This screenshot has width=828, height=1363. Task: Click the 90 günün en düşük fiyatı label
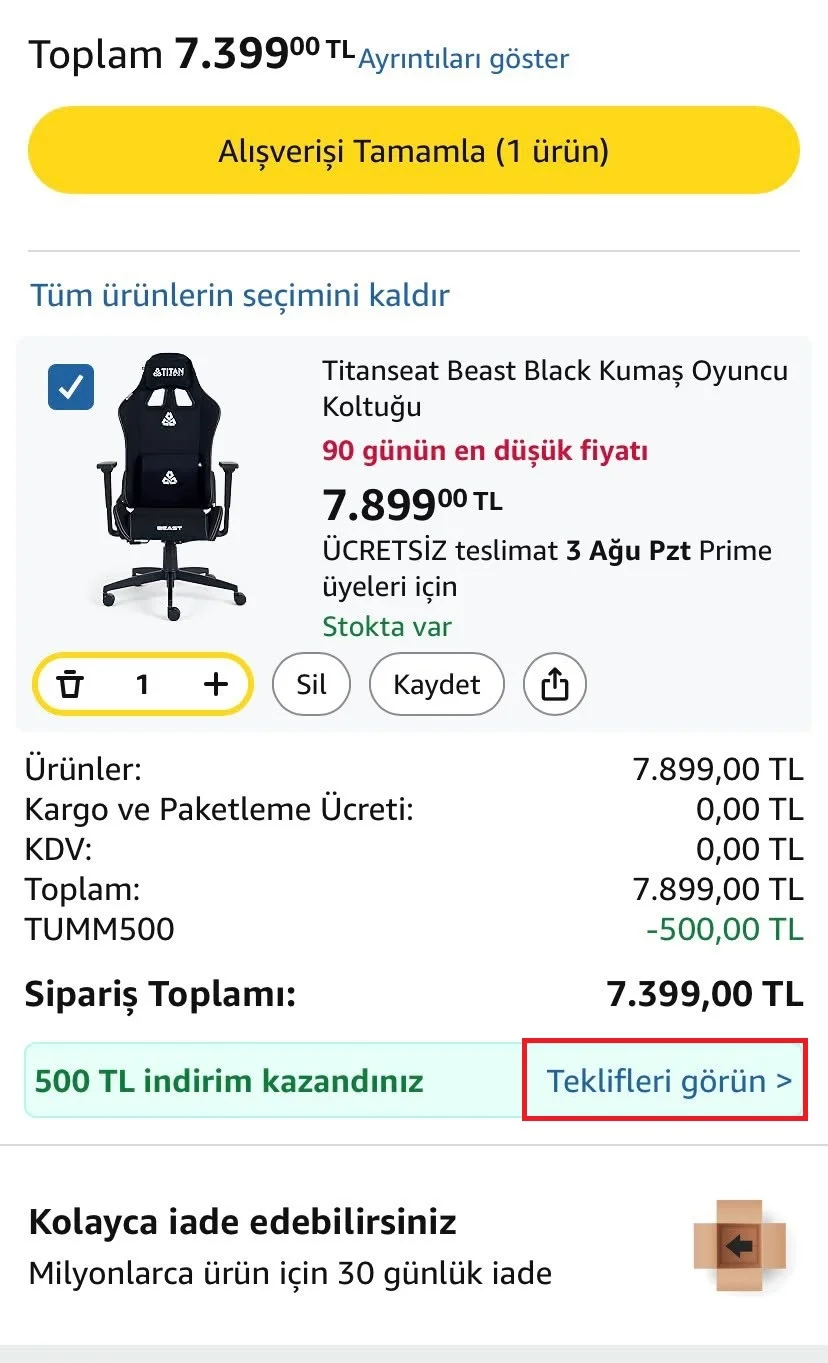point(485,451)
